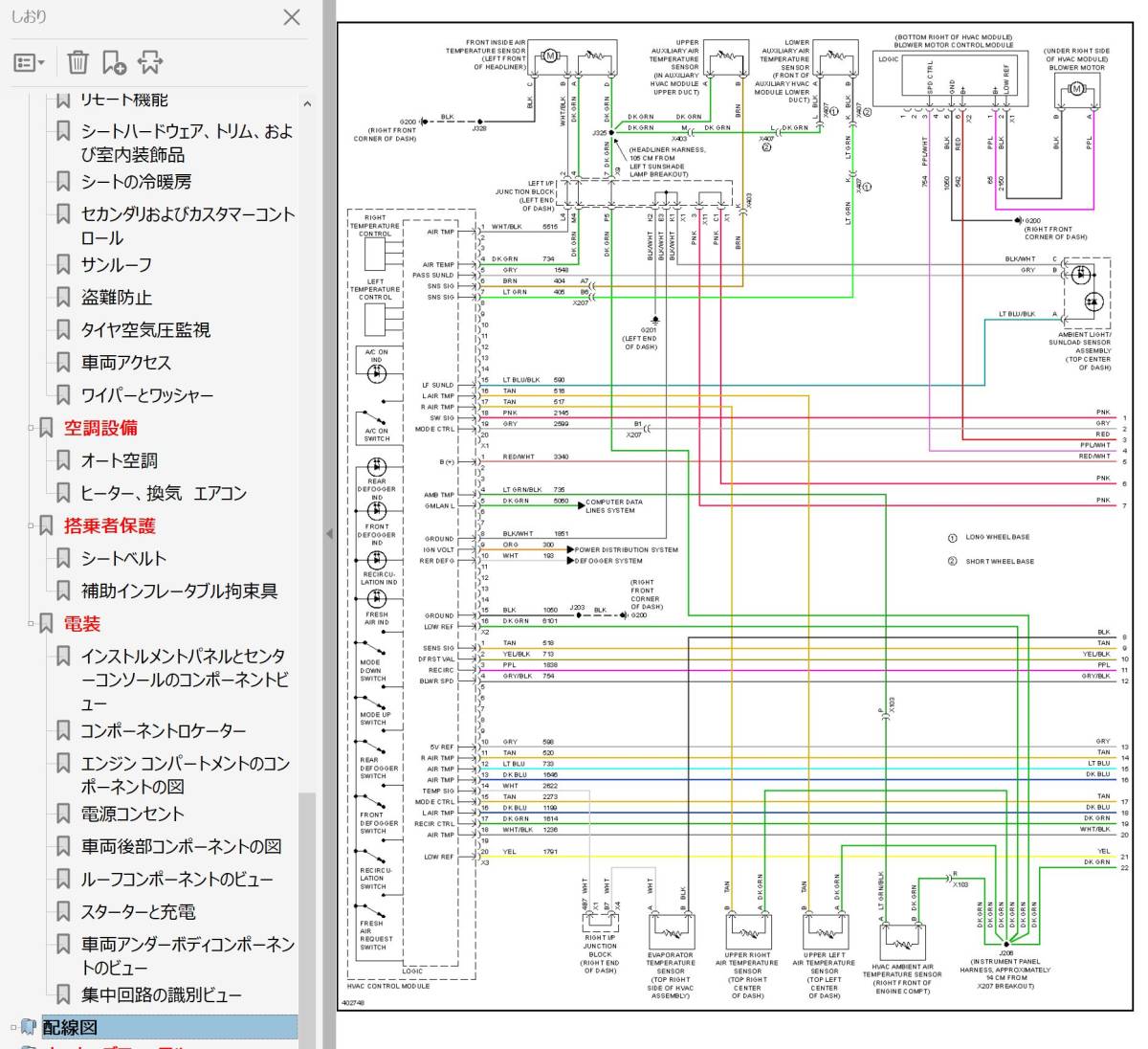
Task: Toggle the 配線図 bookmark tree node
Action: pos(14,1028)
